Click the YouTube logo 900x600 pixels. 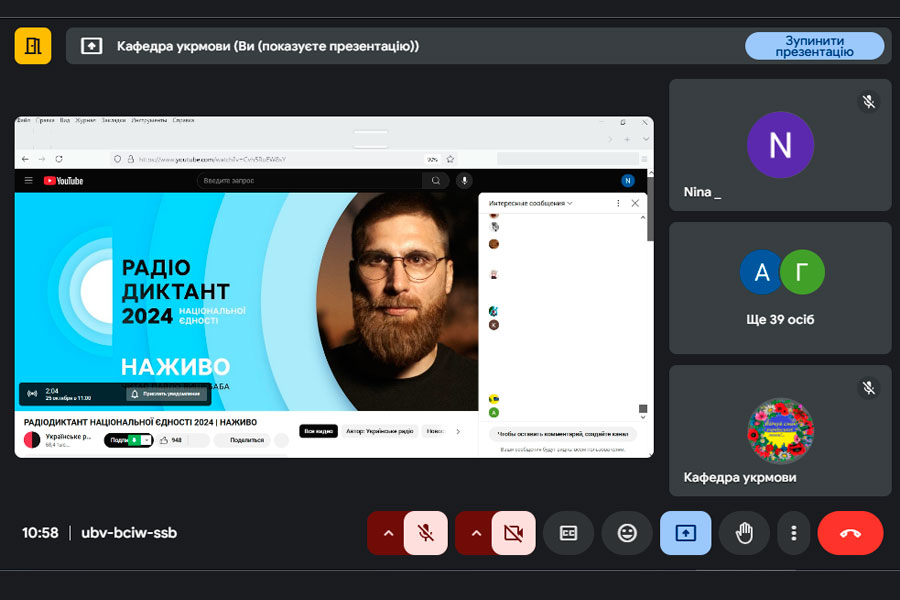(x=64, y=180)
